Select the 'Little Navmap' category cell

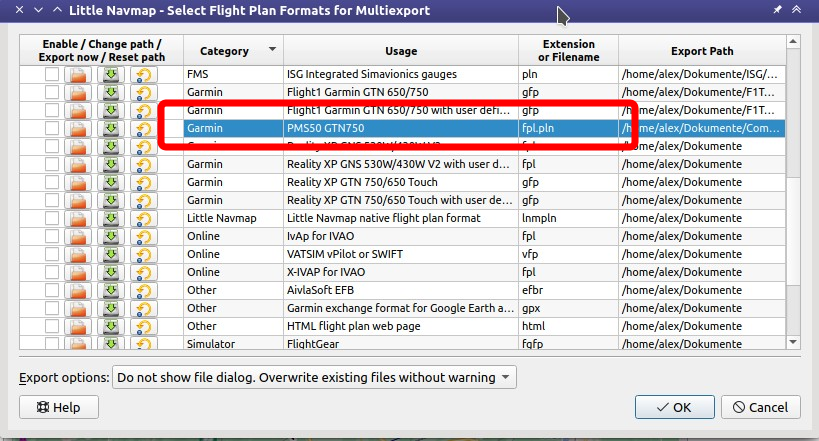pos(233,218)
